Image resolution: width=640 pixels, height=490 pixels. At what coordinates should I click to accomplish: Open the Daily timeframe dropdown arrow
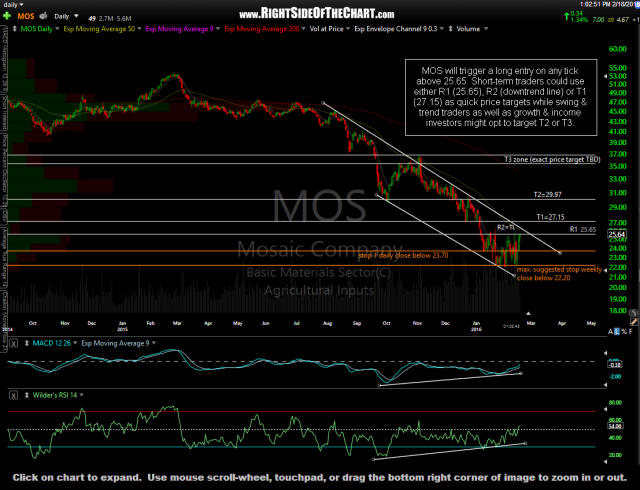click(76, 16)
